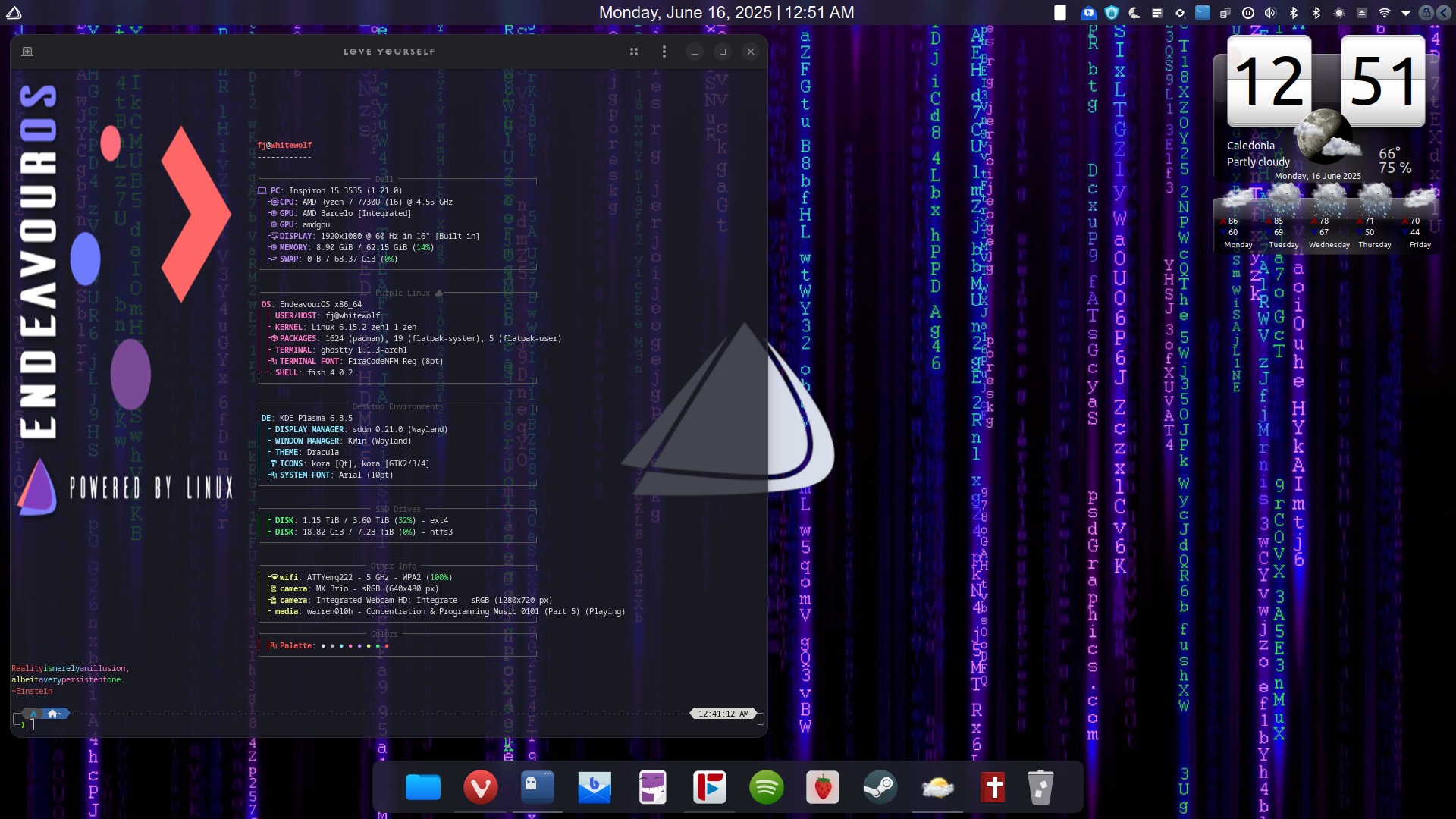This screenshot has width=1456, height=819.
Task: Click the wifi ATTYemg222 line
Action: click(x=361, y=577)
